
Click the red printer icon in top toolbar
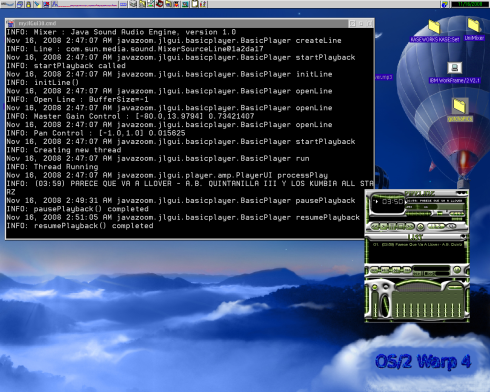159,4
